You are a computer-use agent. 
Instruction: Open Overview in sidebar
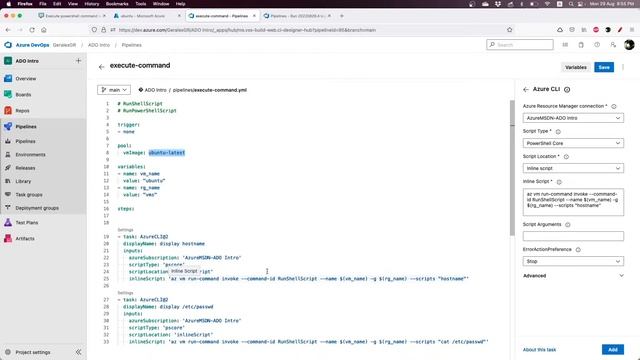click(x=26, y=78)
